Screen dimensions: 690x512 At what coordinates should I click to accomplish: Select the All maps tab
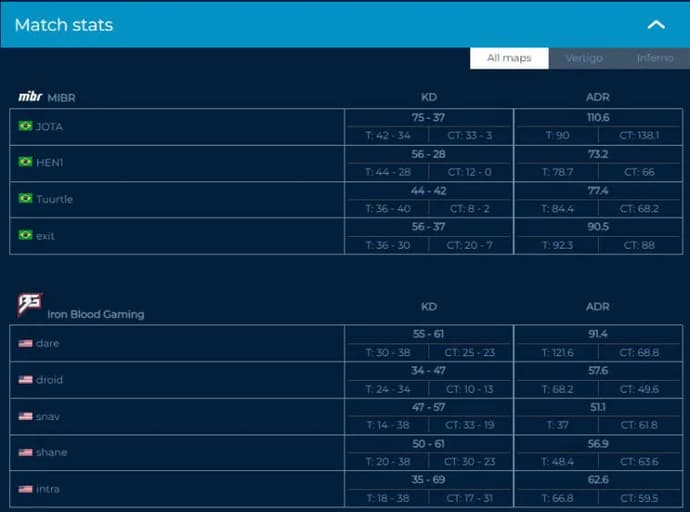click(x=509, y=58)
